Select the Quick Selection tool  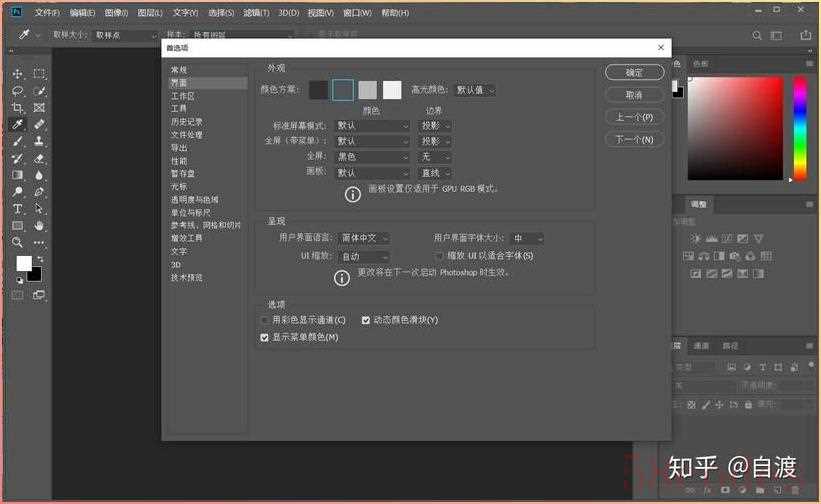point(39,91)
